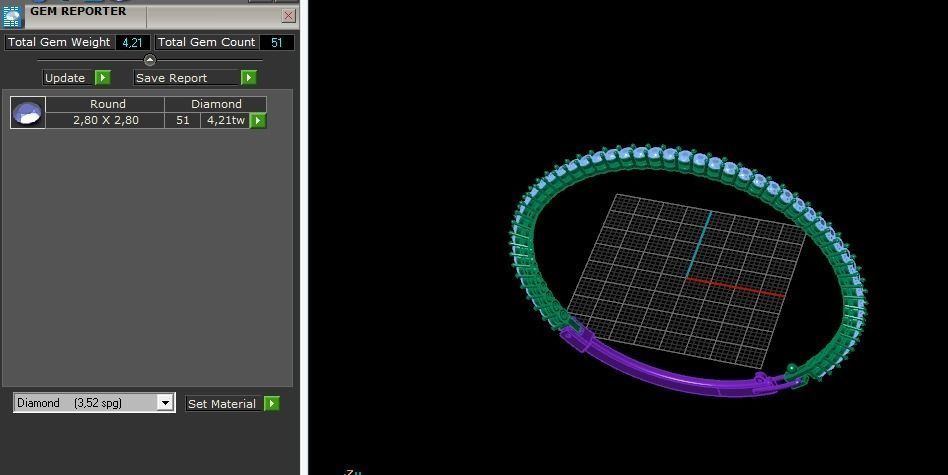Click the 'Round' cell in gem table
Screen dimensions: 948x475
pyautogui.click(x=105, y=104)
